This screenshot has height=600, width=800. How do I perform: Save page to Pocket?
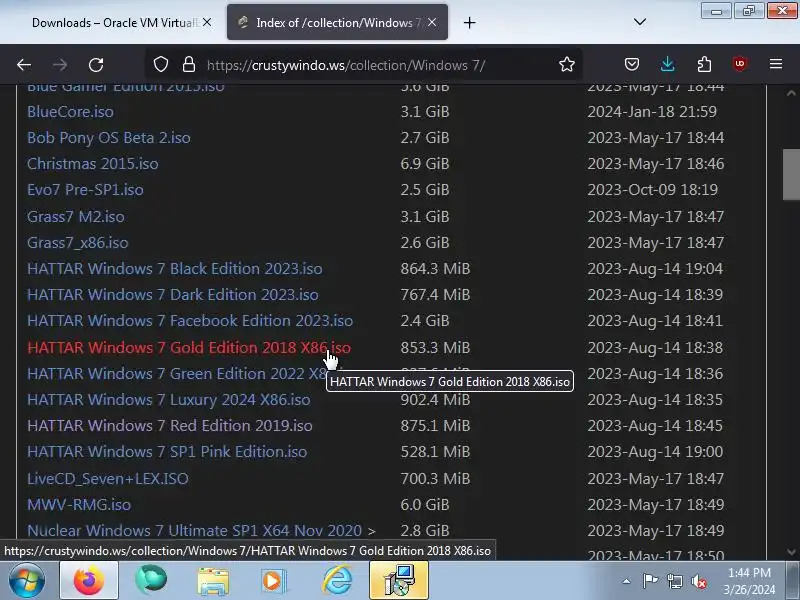click(632, 65)
